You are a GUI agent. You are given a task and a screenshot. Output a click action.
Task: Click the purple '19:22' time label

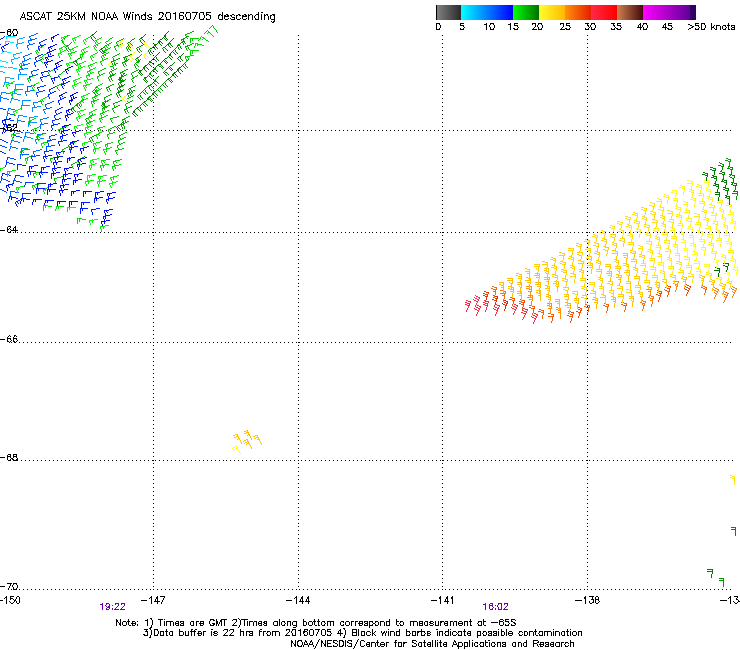[x=112, y=607]
